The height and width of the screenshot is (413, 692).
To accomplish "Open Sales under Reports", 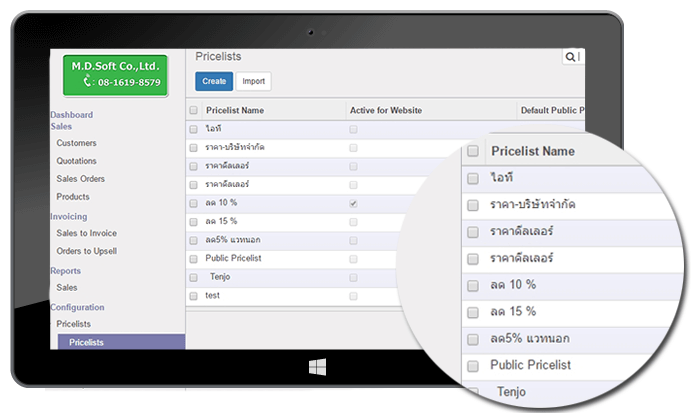I will 67,288.
